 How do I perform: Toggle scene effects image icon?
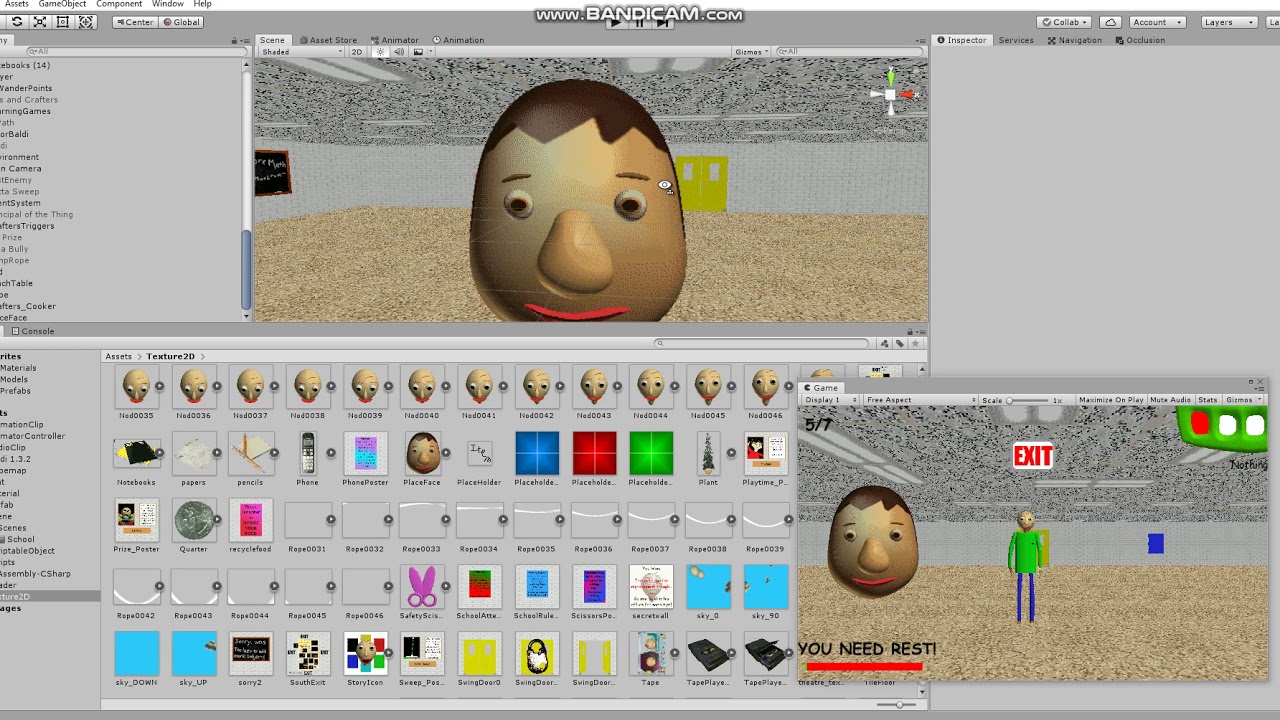(x=418, y=52)
